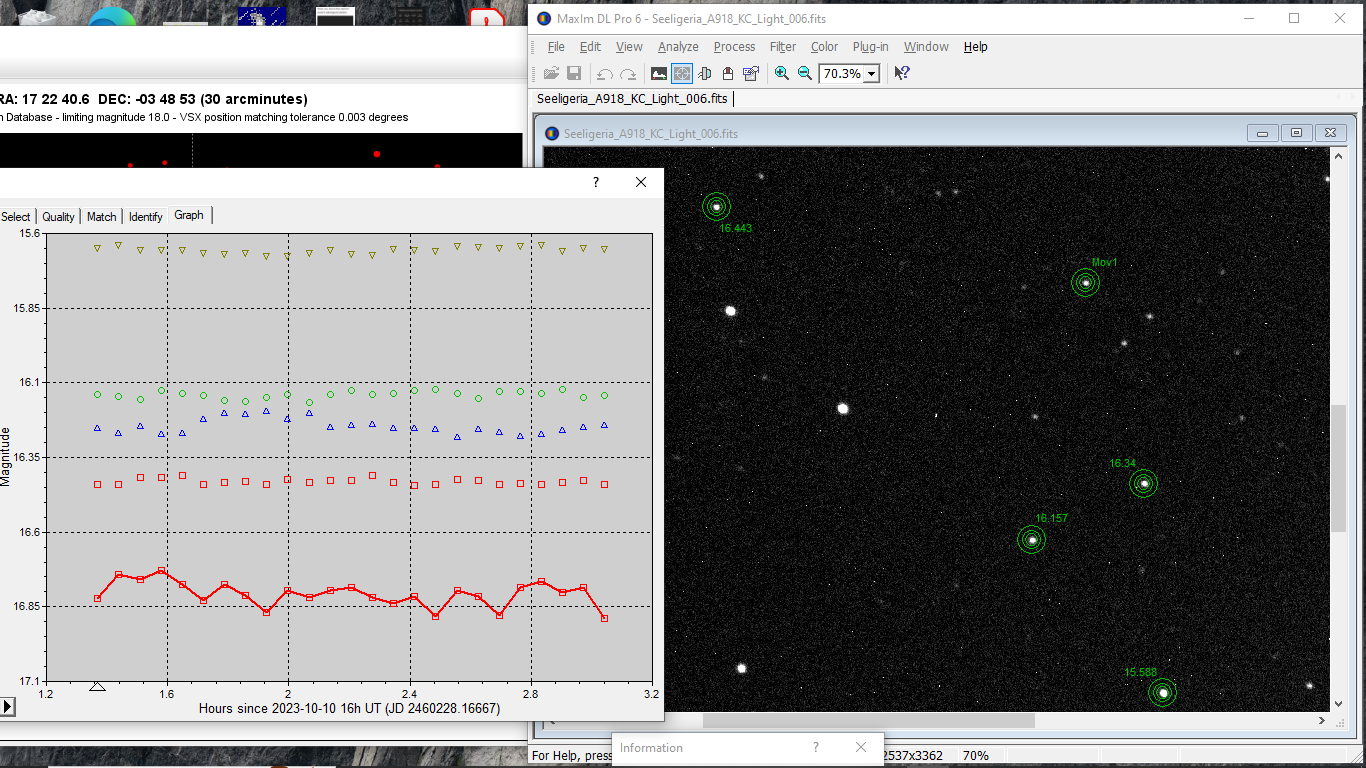Click the image window's document icon
The width and height of the screenshot is (1366, 768).
[552, 133]
